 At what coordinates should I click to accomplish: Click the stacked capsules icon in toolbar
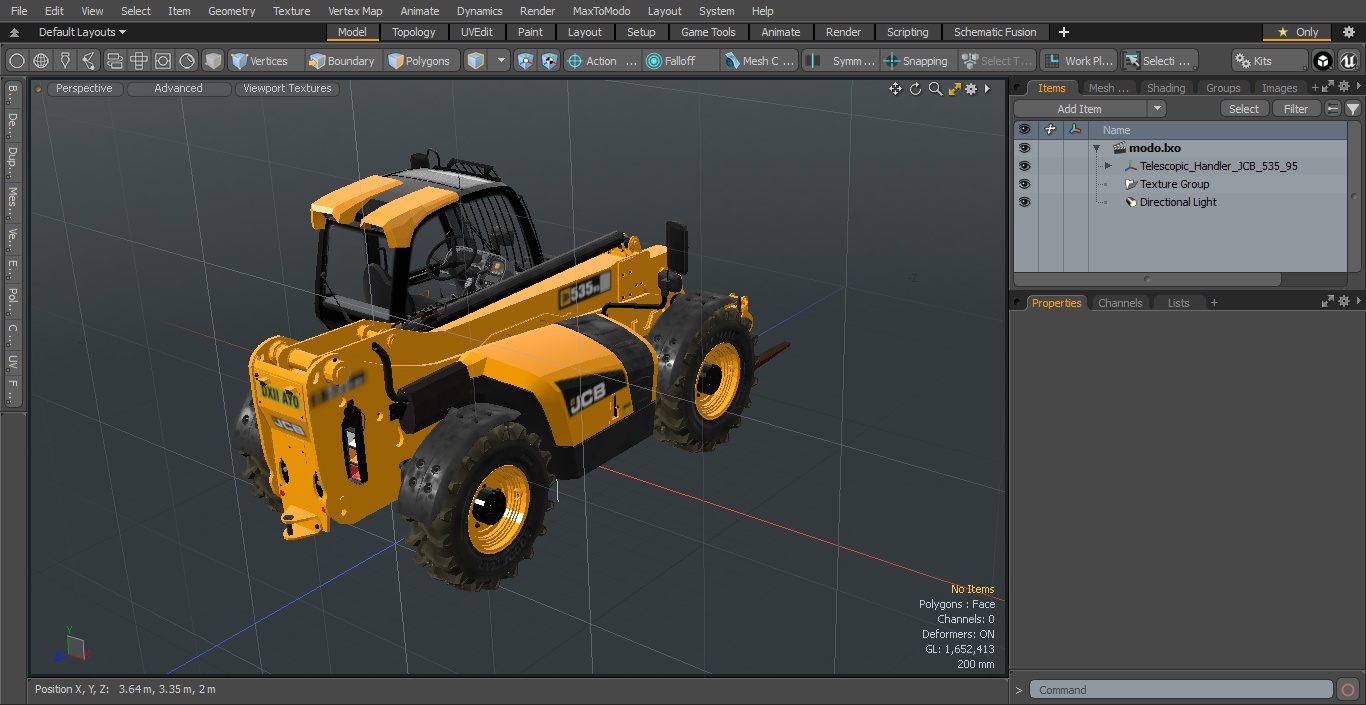point(115,61)
